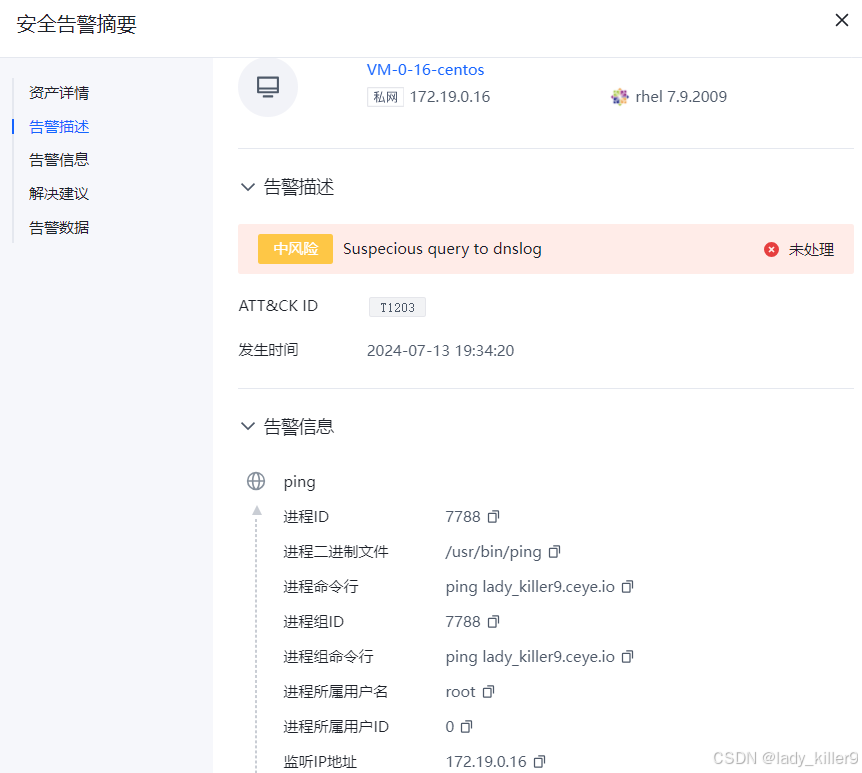This screenshot has height=773, width=862.
Task: Copy the process group command line
Action: pos(627,656)
